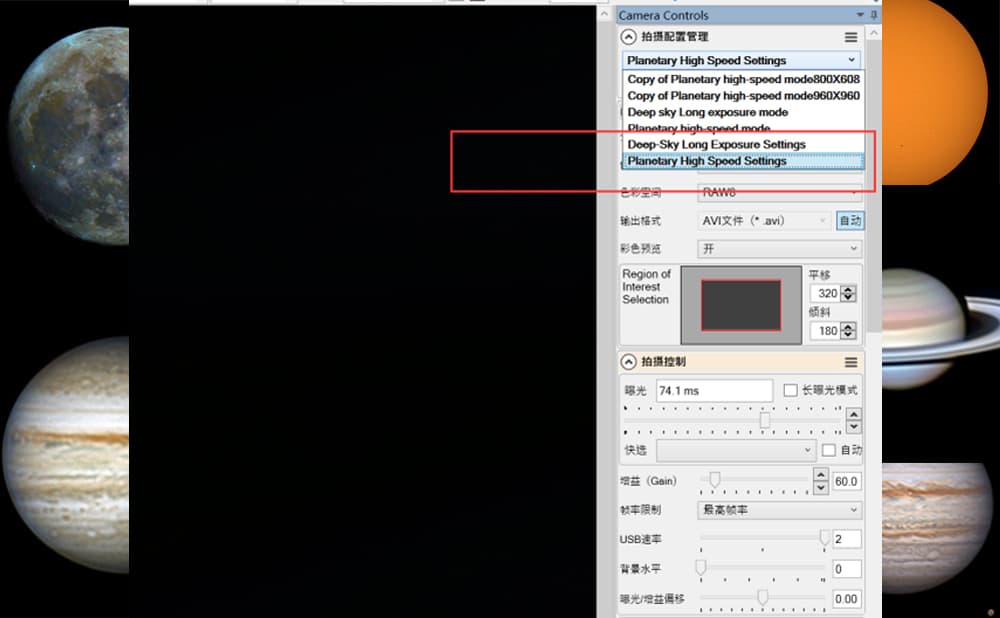Open the 帧率限制 dropdown
1000x618 pixels.
point(778,510)
